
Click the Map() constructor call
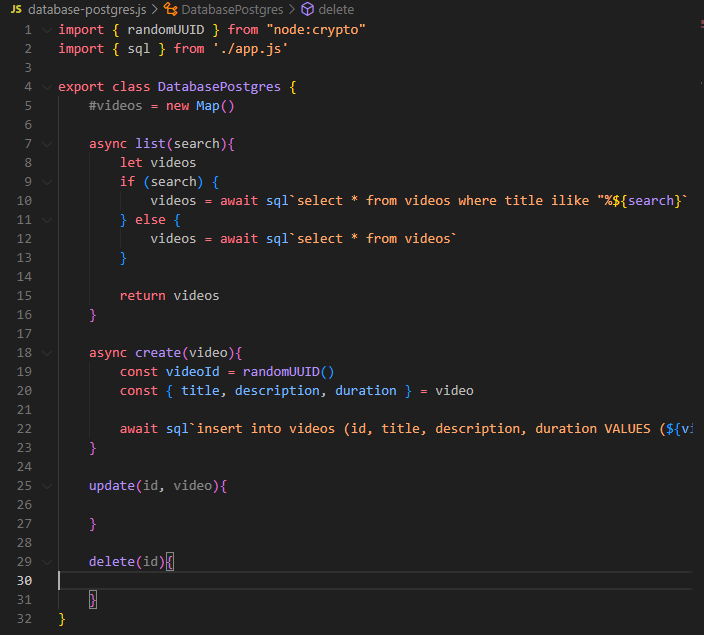[215, 106]
